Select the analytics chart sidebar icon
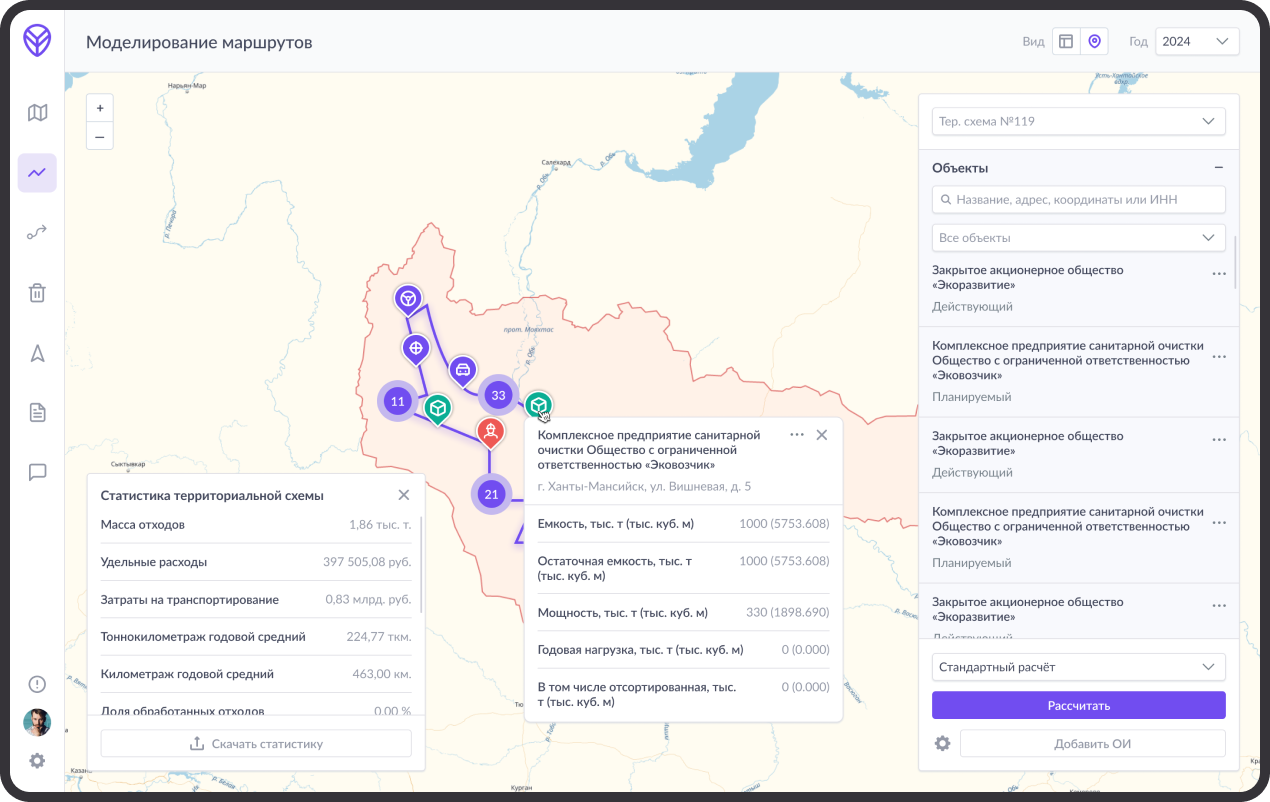The height and width of the screenshot is (802, 1270). (37, 173)
